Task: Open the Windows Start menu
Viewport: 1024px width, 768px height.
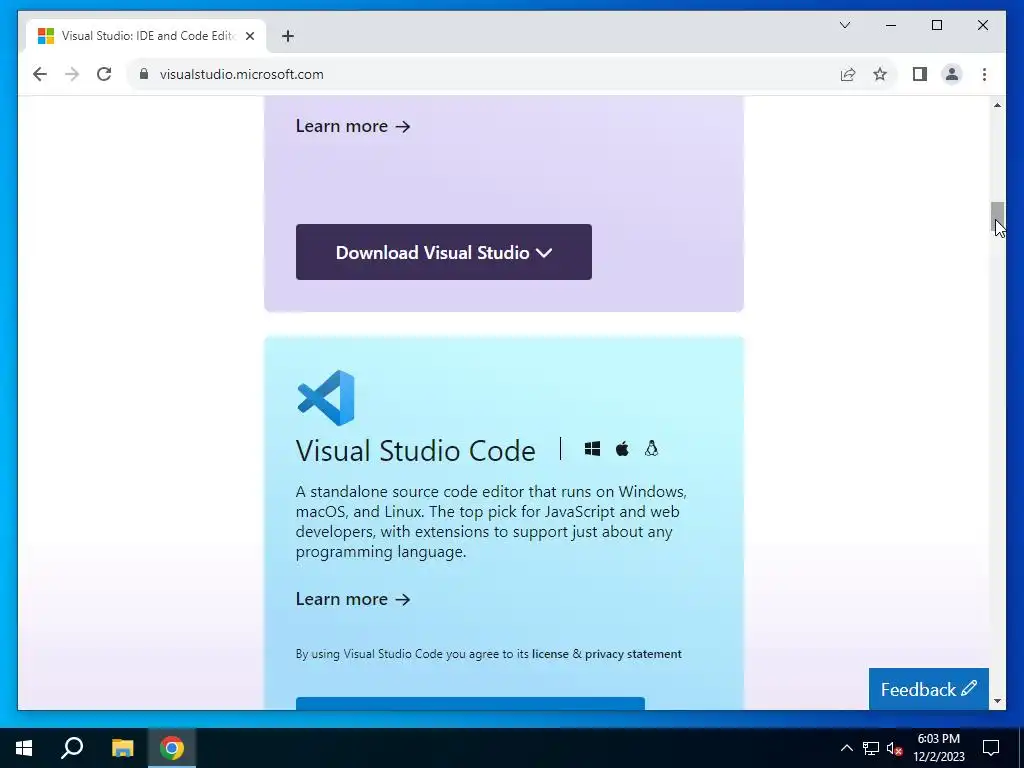Action: point(24,748)
